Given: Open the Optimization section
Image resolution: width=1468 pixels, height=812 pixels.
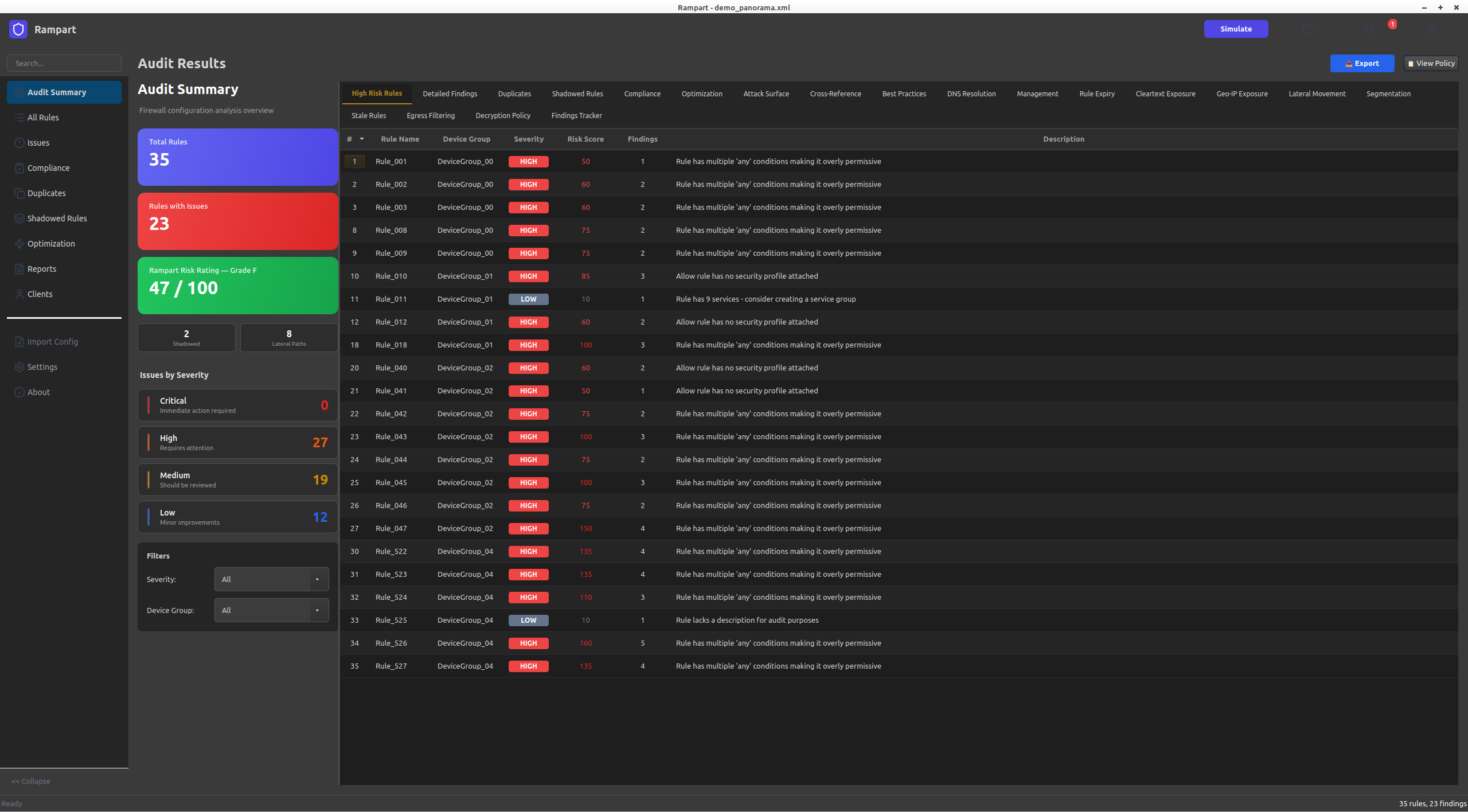Looking at the screenshot, I should click(x=51, y=243).
